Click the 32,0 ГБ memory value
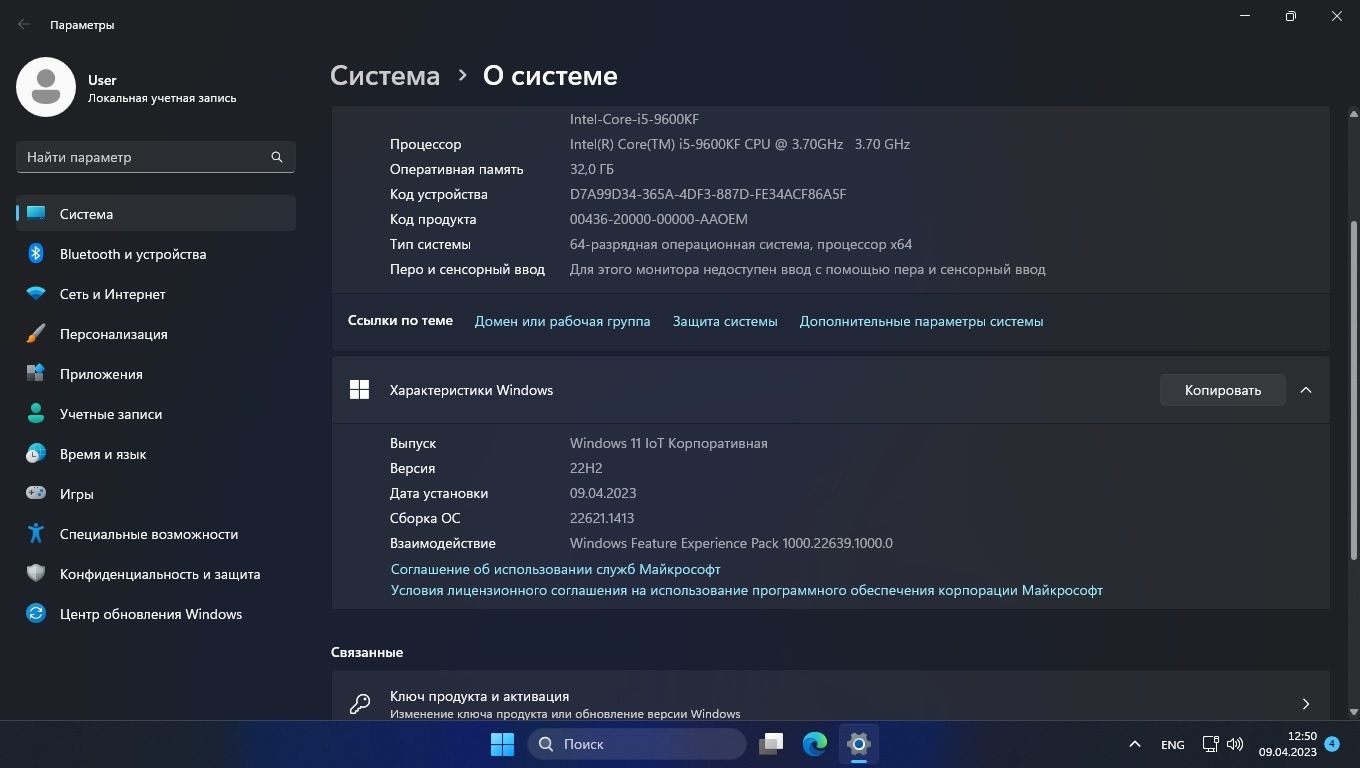This screenshot has height=768, width=1360. [592, 169]
